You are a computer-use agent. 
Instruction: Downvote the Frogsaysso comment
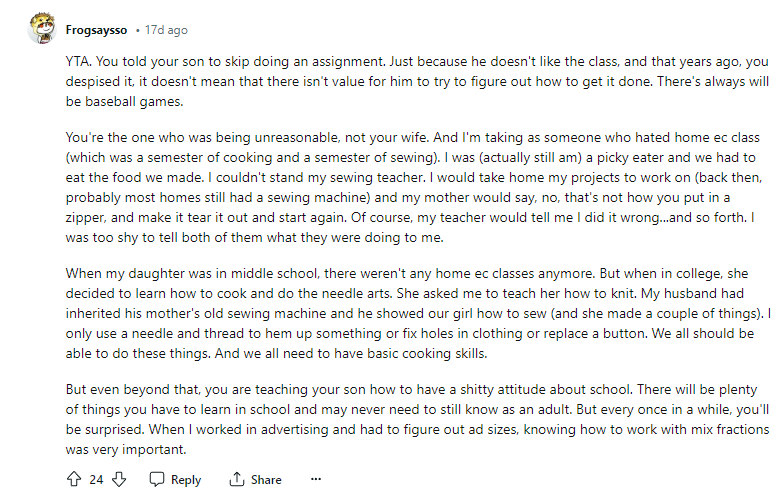(x=119, y=479)
